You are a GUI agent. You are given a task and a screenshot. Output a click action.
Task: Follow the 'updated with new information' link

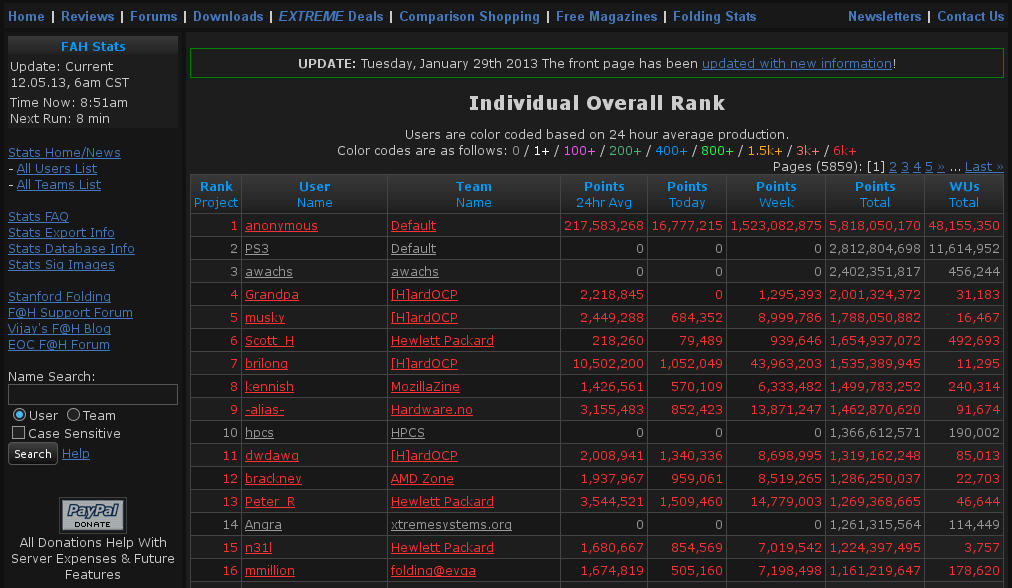pos(797,63)
